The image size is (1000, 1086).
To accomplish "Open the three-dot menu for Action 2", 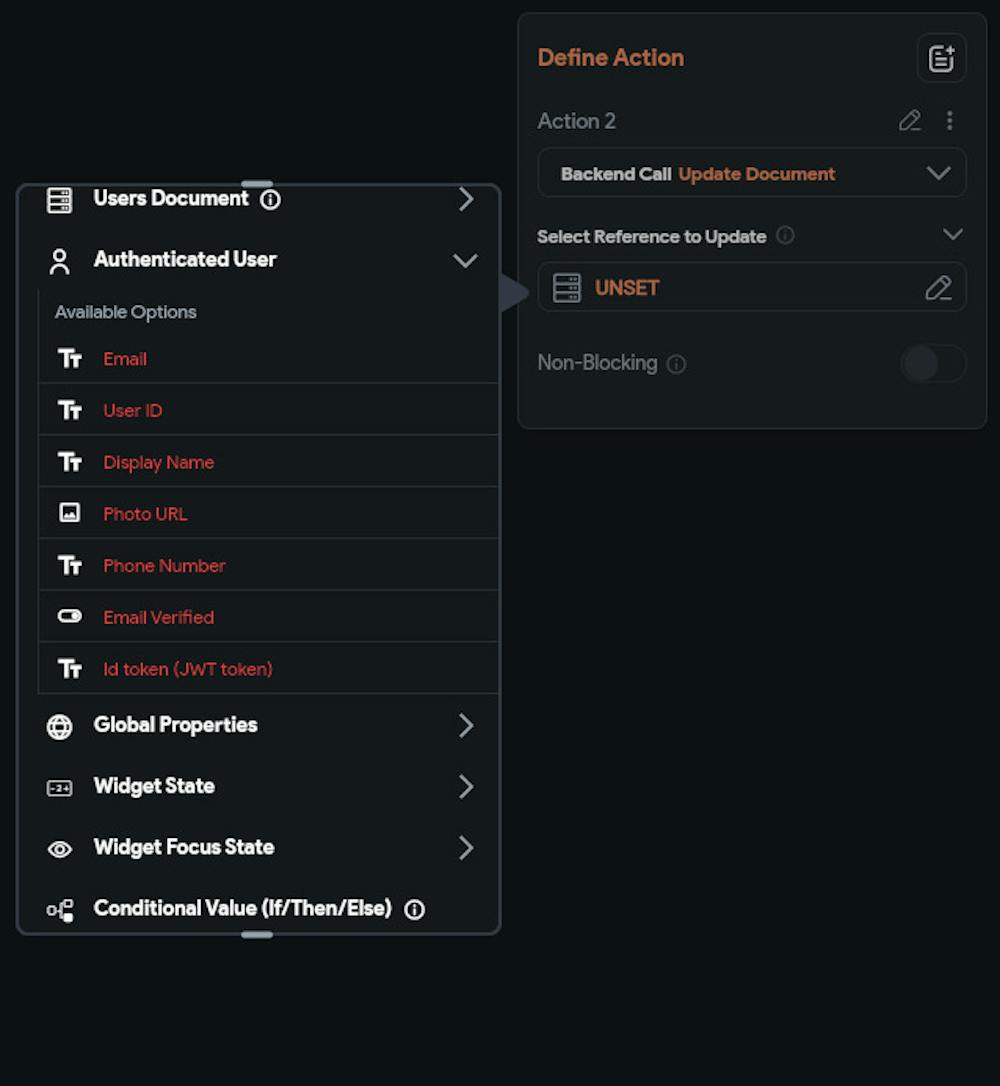I will pos(949,121).
